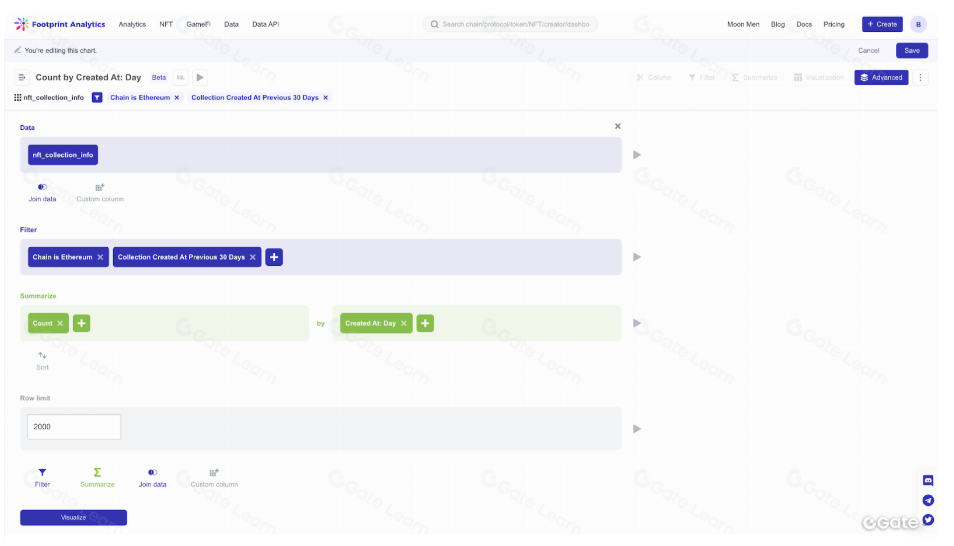The width and height of the screenshot is (954, 546).
Task: Open the GameFi navigation menu
Action: 198,24
